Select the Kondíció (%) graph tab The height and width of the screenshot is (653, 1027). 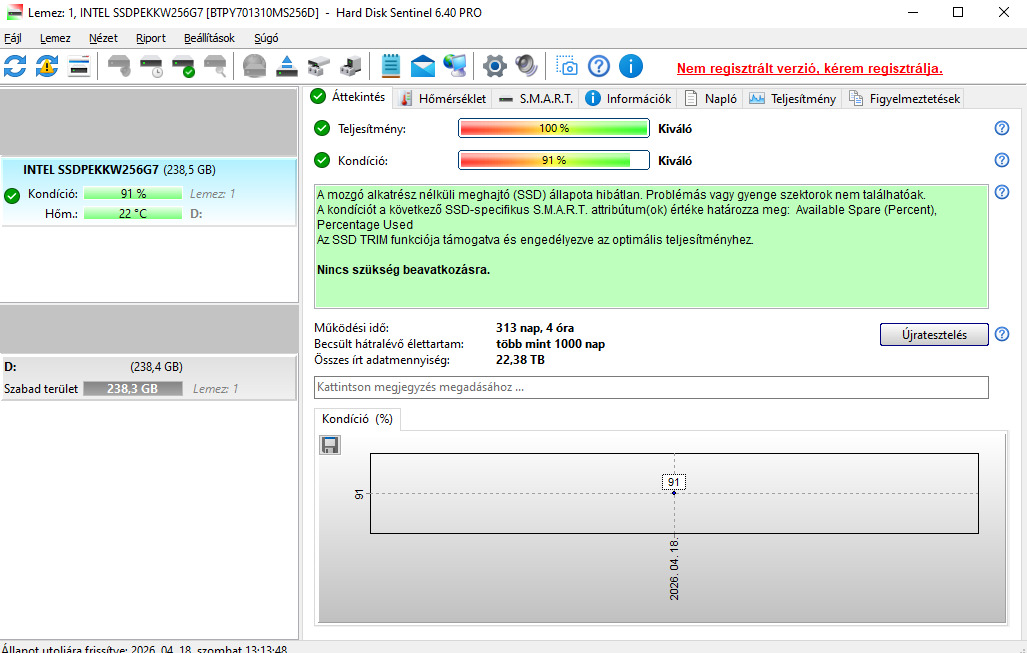tap(357, 419)
